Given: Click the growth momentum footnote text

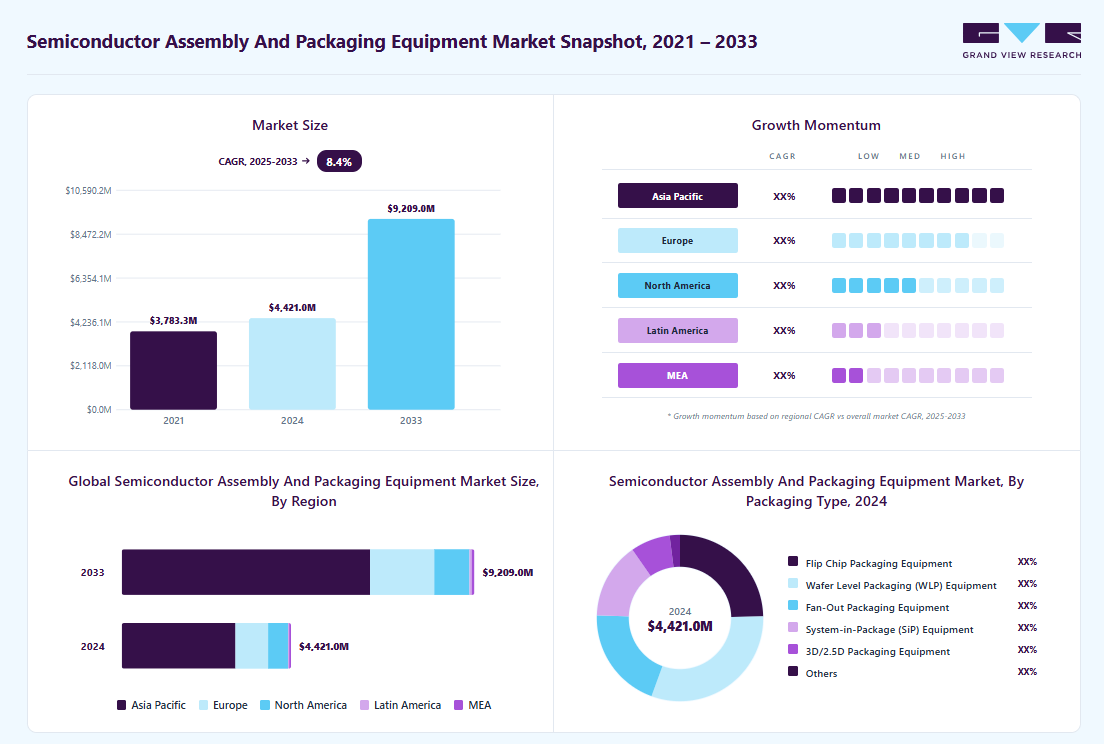Looking at the screenshot, I should point(816,416).
